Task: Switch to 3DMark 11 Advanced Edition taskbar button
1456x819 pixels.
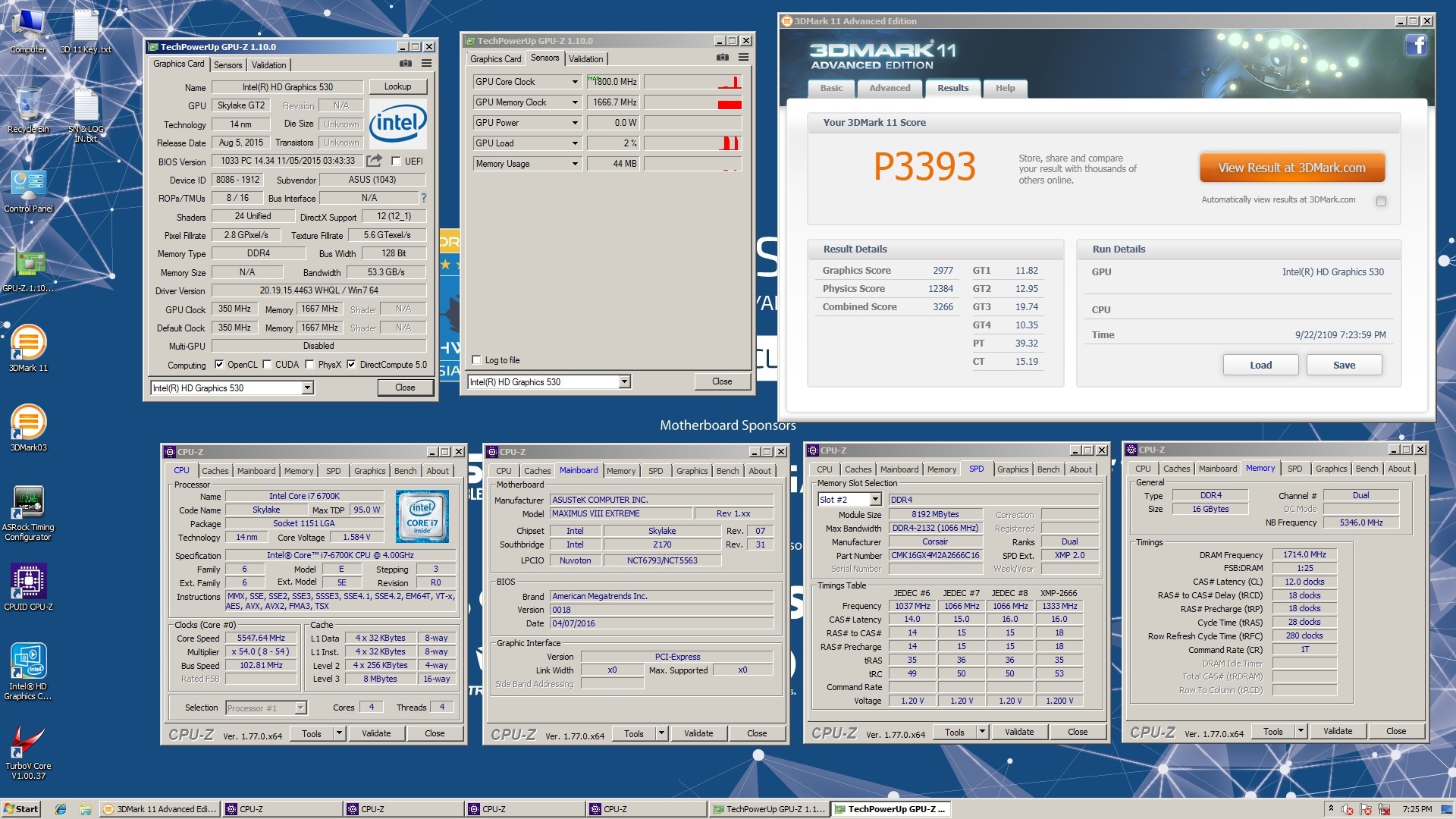Action: pos(160,809)
